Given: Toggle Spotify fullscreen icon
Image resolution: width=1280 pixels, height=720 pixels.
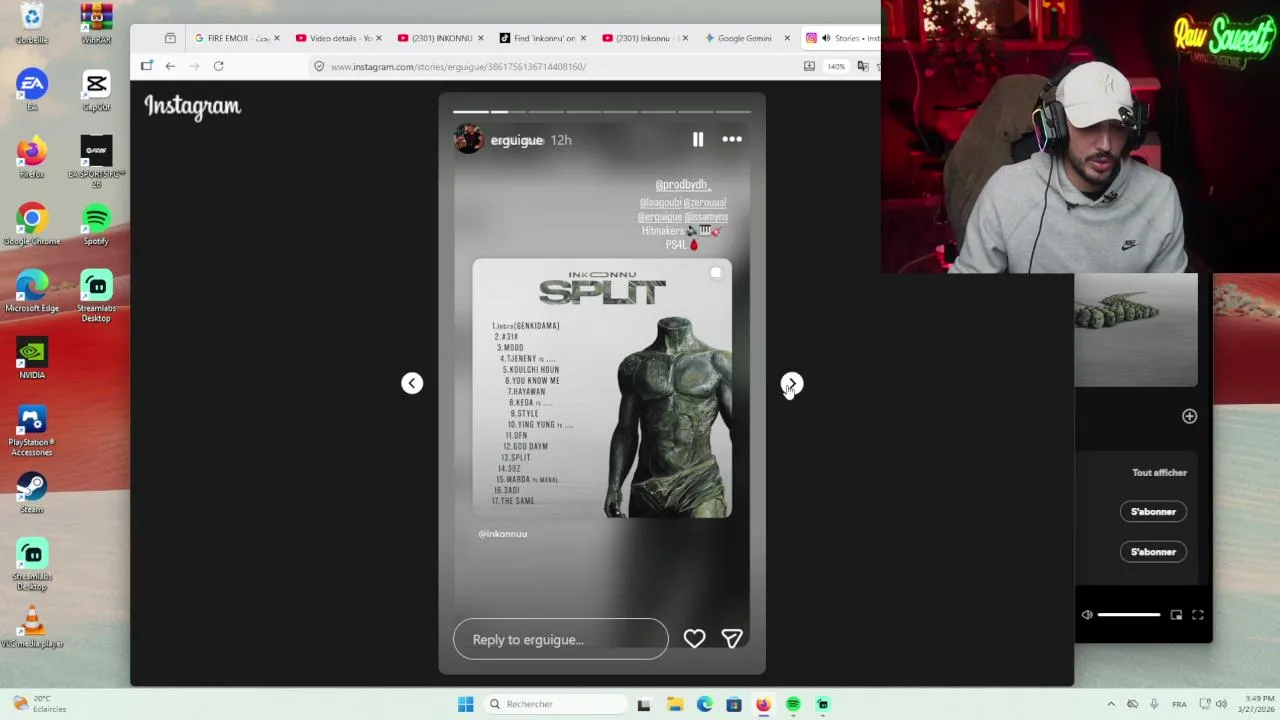Looking at the screenshot, I should click(1197, 615).
